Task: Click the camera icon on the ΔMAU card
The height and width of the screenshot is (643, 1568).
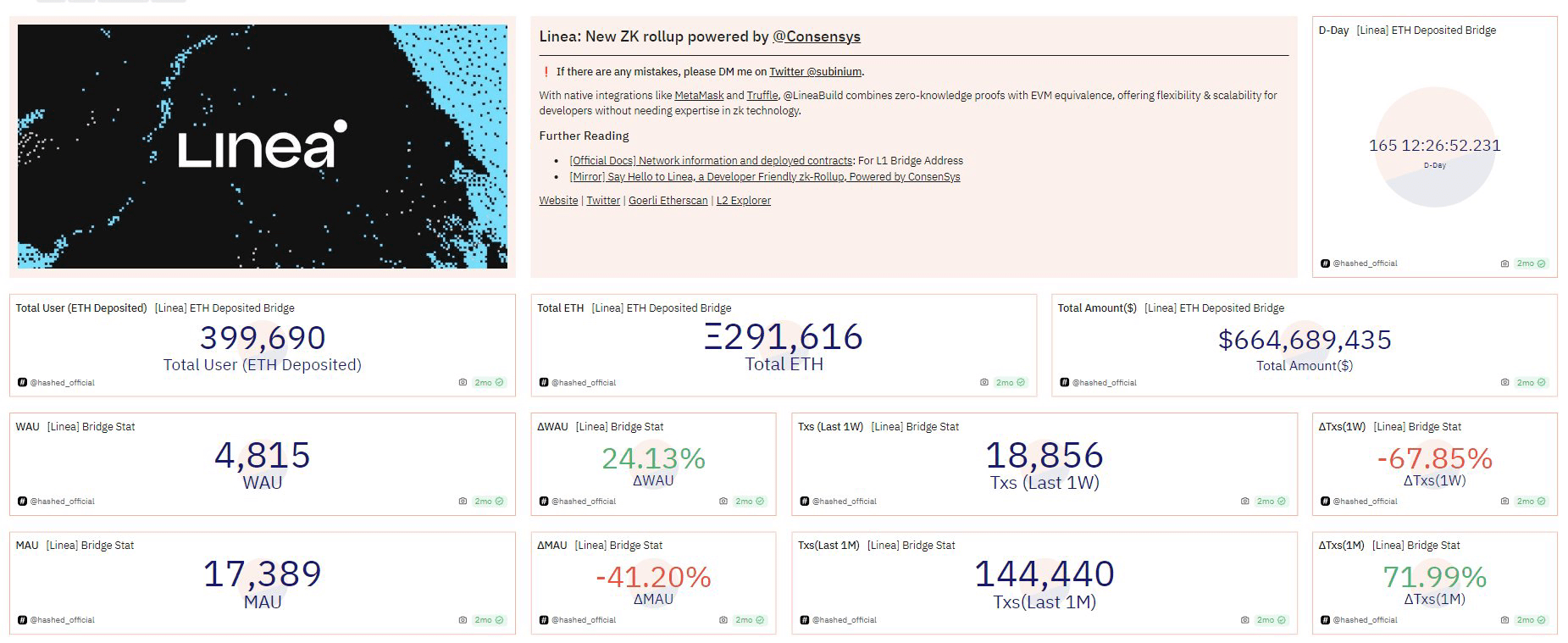Action: [x=723, y=620]
